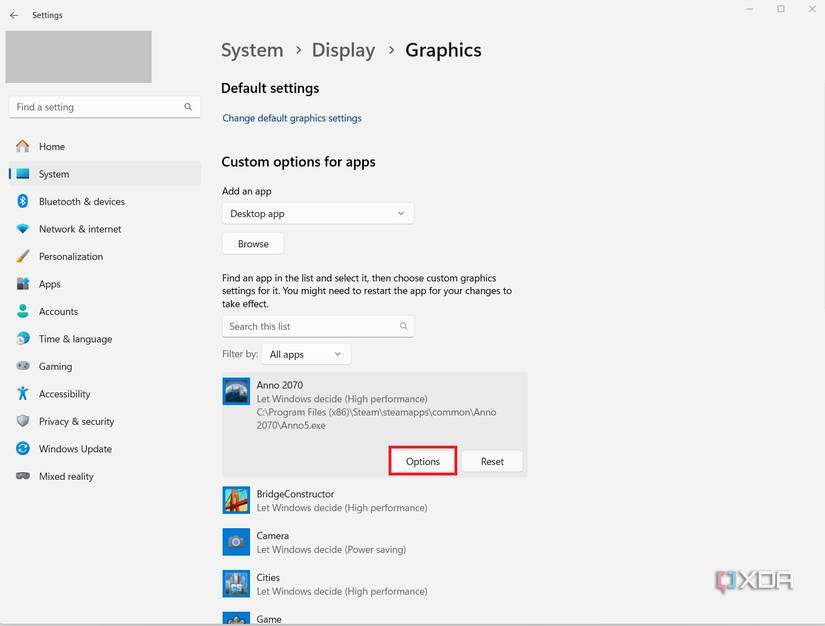Open Accessibility settings page
The image size is (825, 626).
click(x=105, y=393)
